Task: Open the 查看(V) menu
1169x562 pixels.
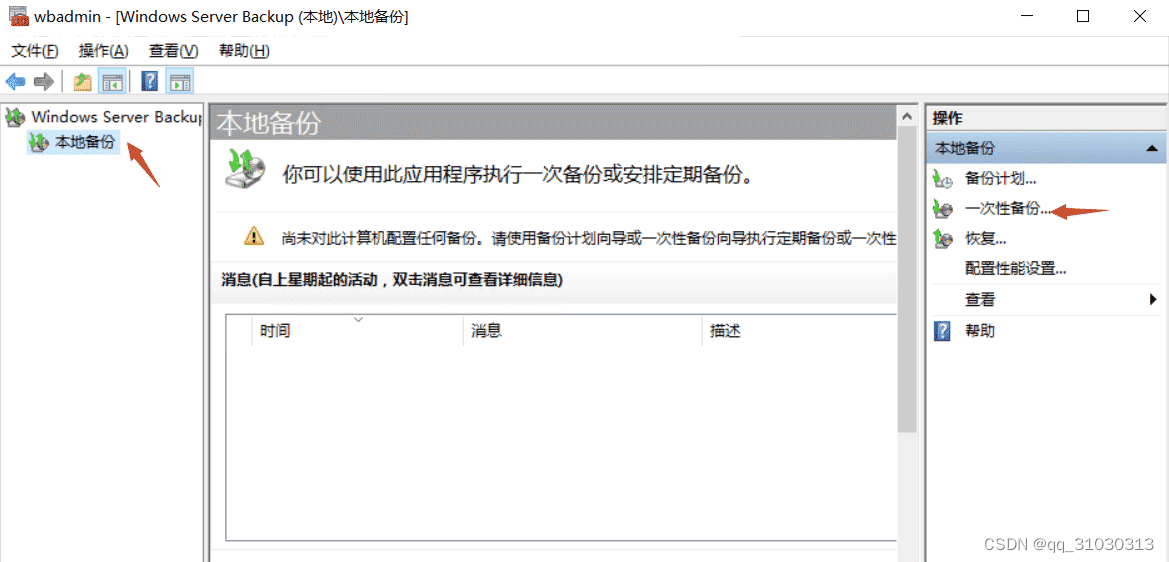Action: [174, 51]
